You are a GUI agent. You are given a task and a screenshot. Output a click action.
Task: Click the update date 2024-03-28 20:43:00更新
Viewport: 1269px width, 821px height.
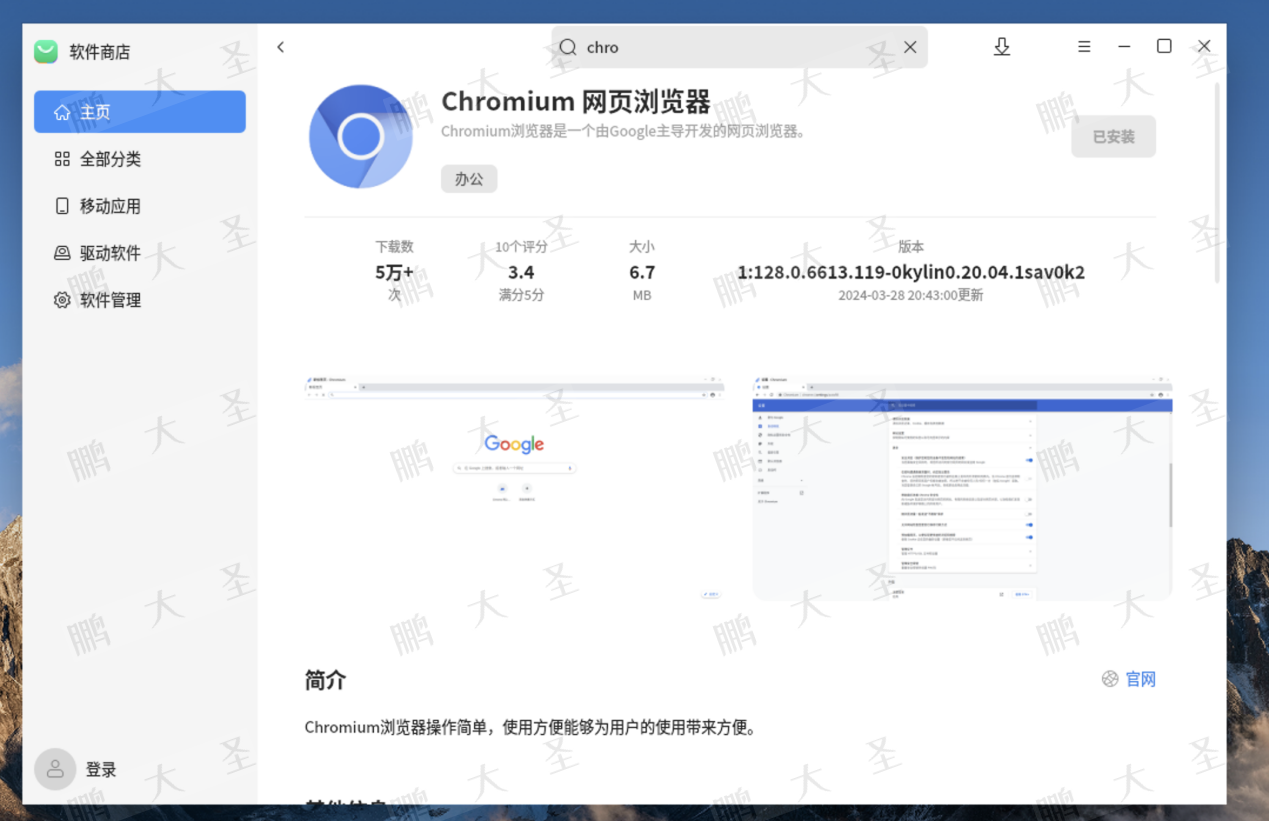pyautogui.click(x=911, y=295)
